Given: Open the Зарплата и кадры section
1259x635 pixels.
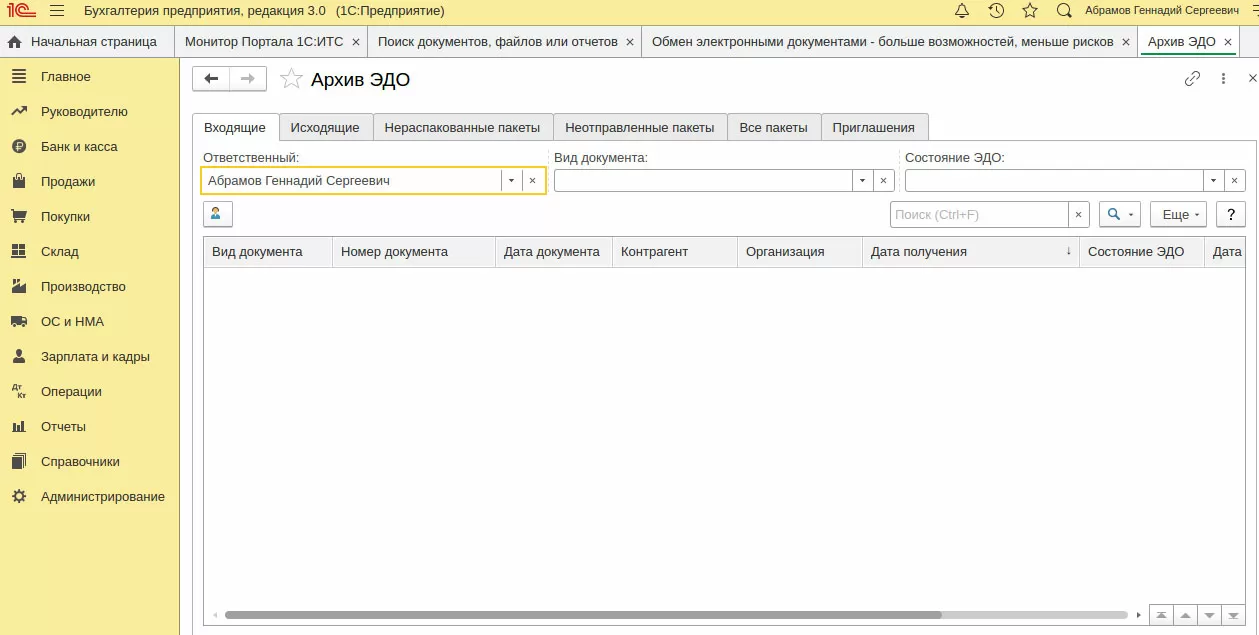Looking at the screenshot, I should [x=89, y=357].
